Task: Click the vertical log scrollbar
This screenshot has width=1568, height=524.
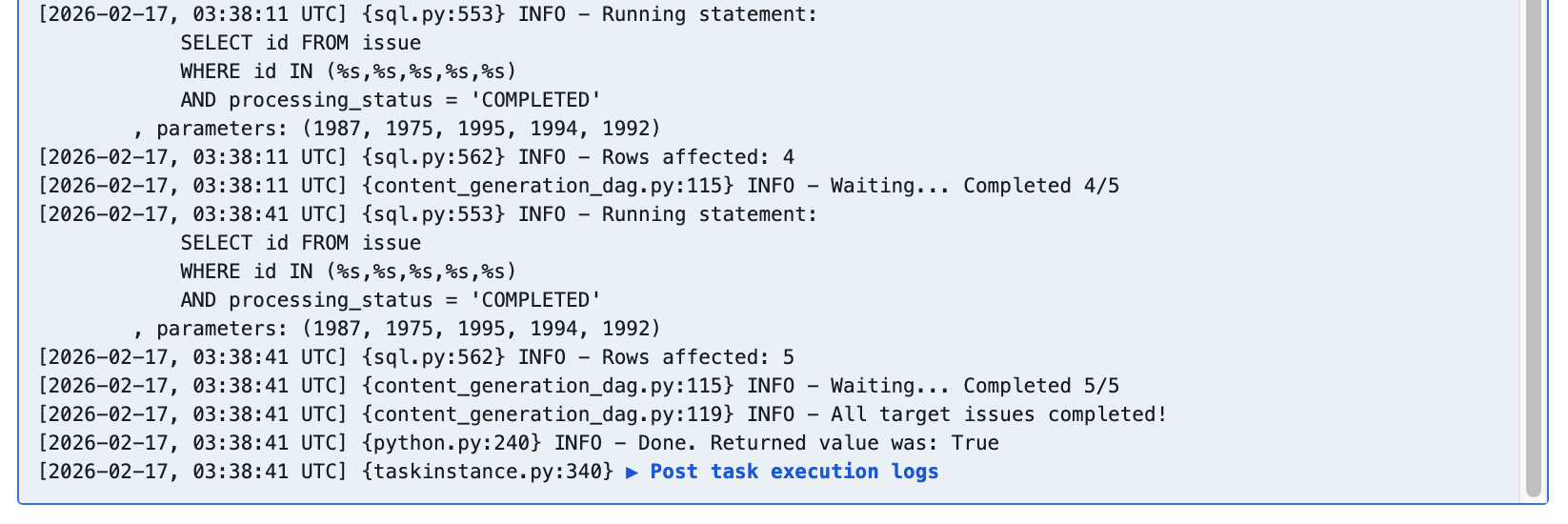Action: coord(1533,248)
